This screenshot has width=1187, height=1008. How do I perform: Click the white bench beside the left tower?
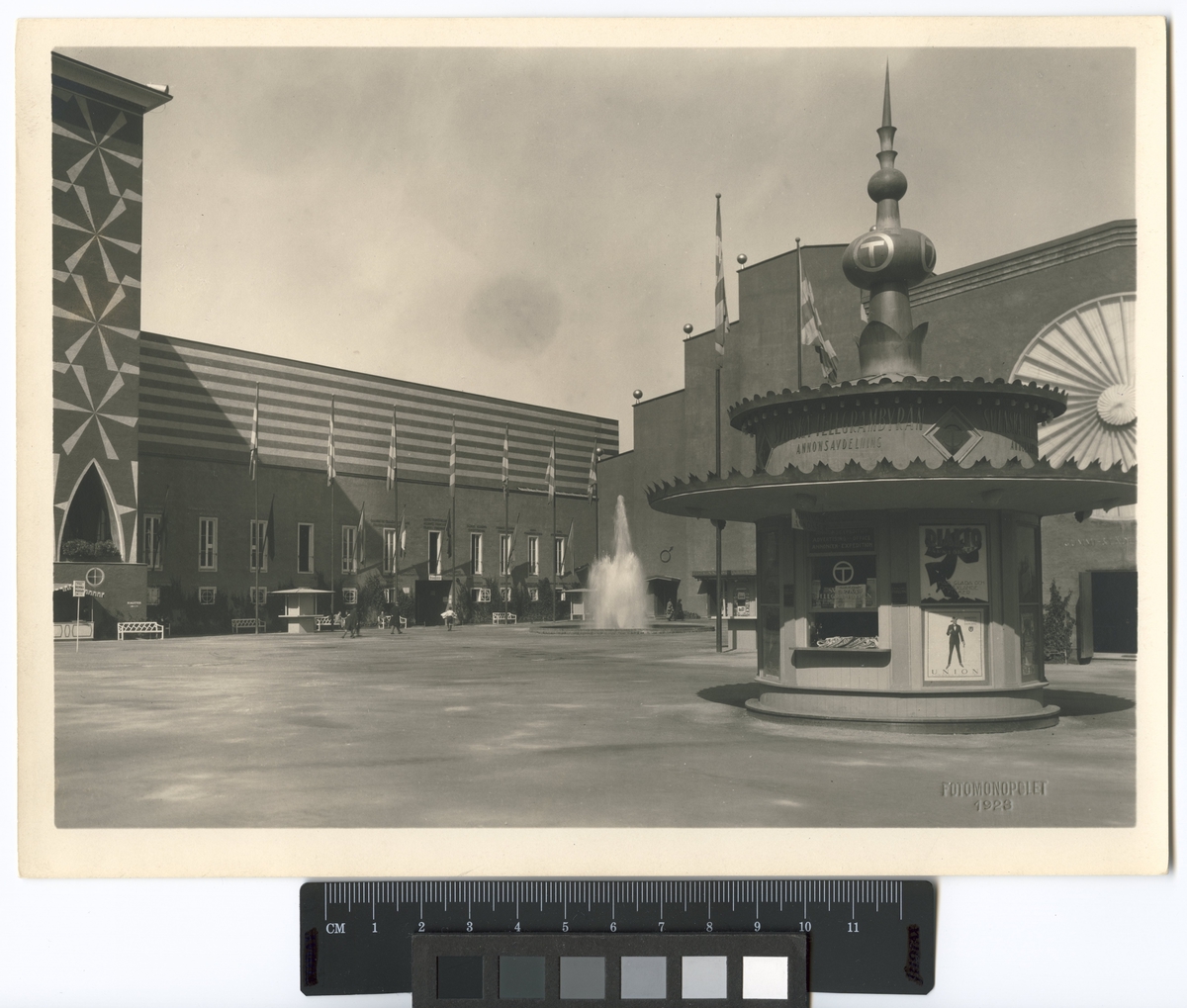coord(141,629)
